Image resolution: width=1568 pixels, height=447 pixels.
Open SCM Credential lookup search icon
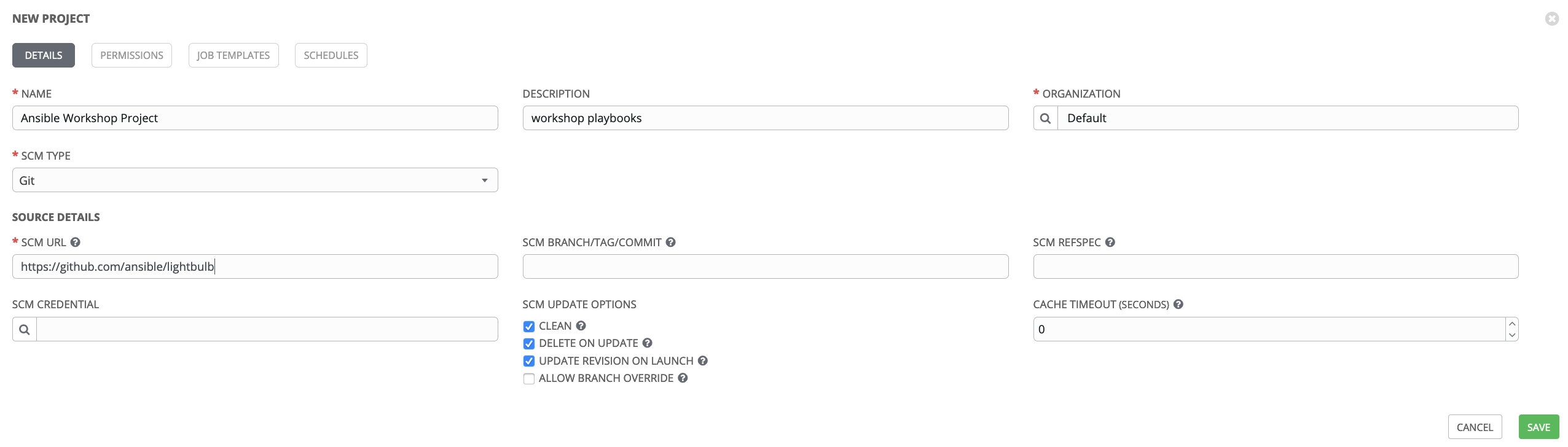(x=25, y=329)
